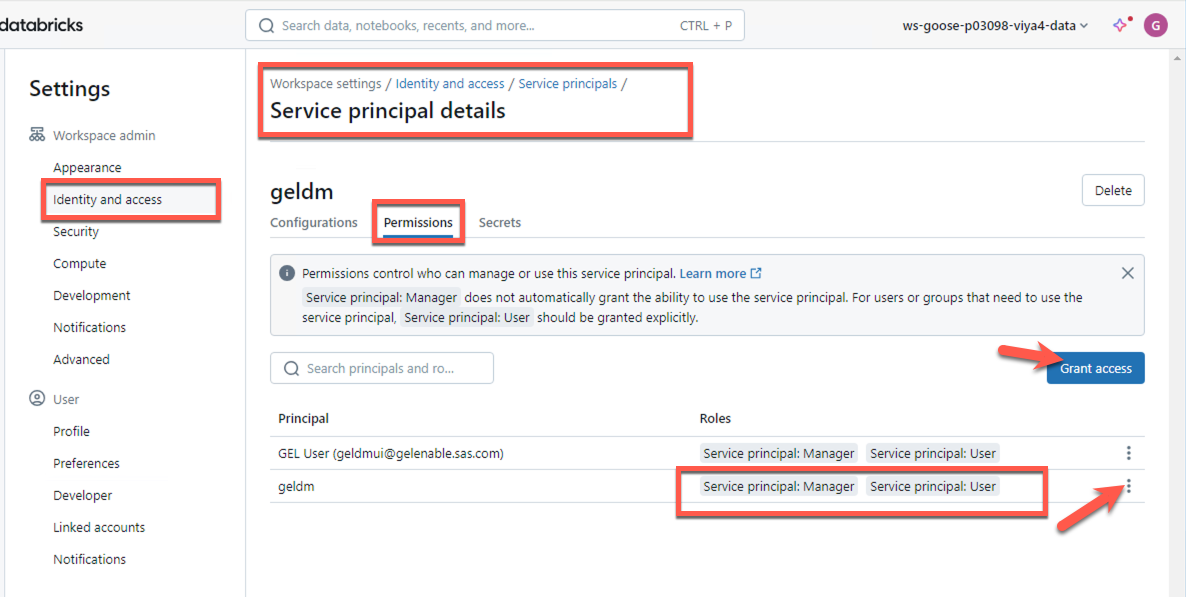Open the profile avatar in top right

coord(1155,25)
